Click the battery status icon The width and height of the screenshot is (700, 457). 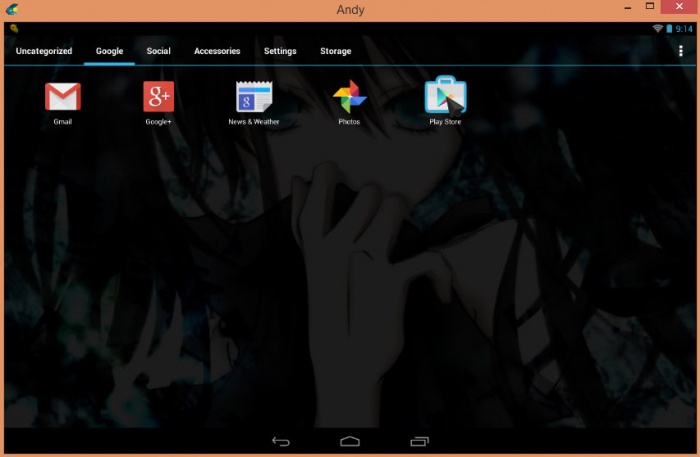[x=669, y=29]
